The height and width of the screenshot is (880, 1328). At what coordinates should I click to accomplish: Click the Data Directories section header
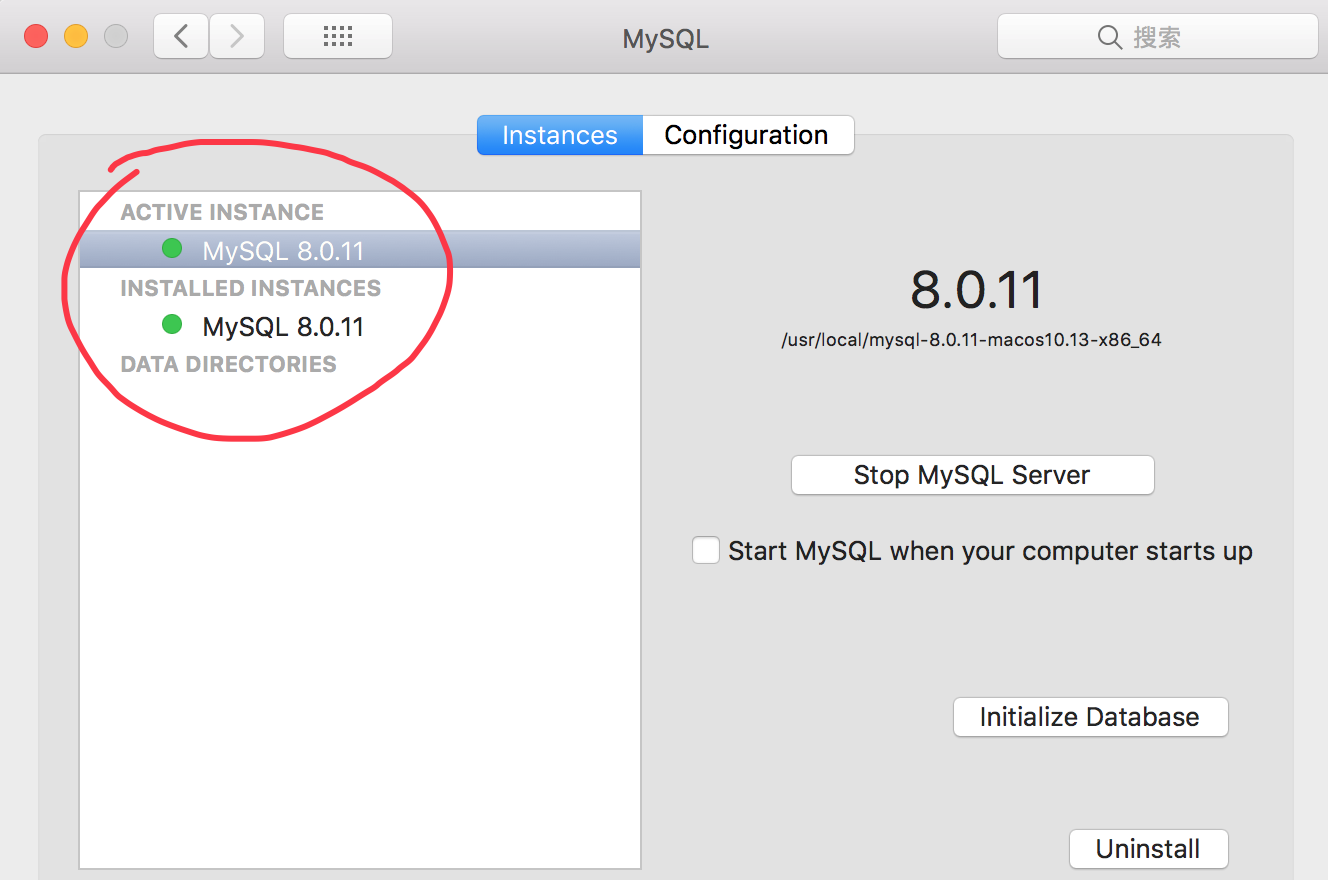[x=228, y=364]
